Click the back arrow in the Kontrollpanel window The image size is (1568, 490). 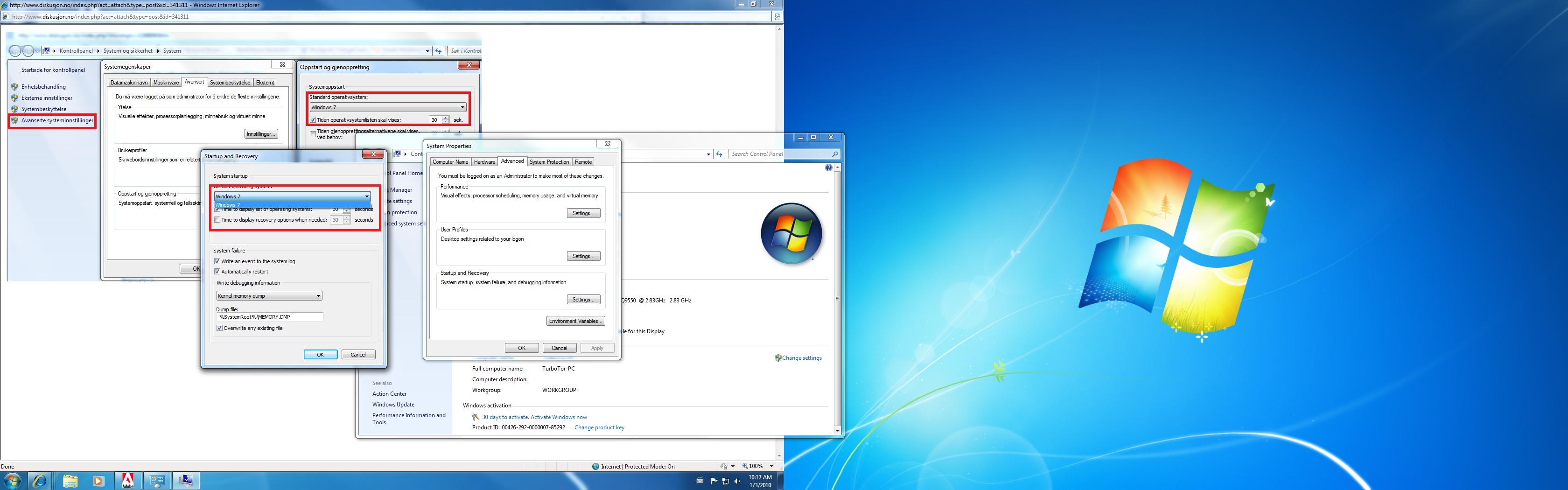click(x=15, y=51)
